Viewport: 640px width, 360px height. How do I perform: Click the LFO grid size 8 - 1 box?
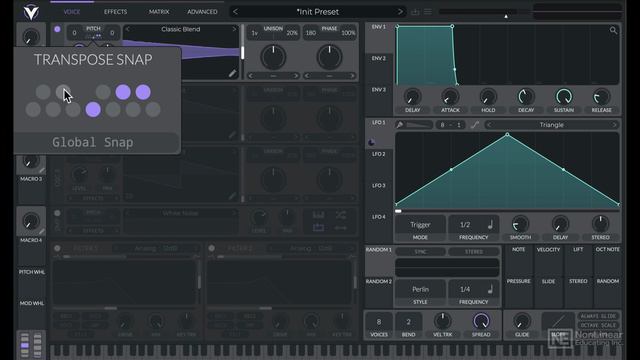click(x=450, y=125)
